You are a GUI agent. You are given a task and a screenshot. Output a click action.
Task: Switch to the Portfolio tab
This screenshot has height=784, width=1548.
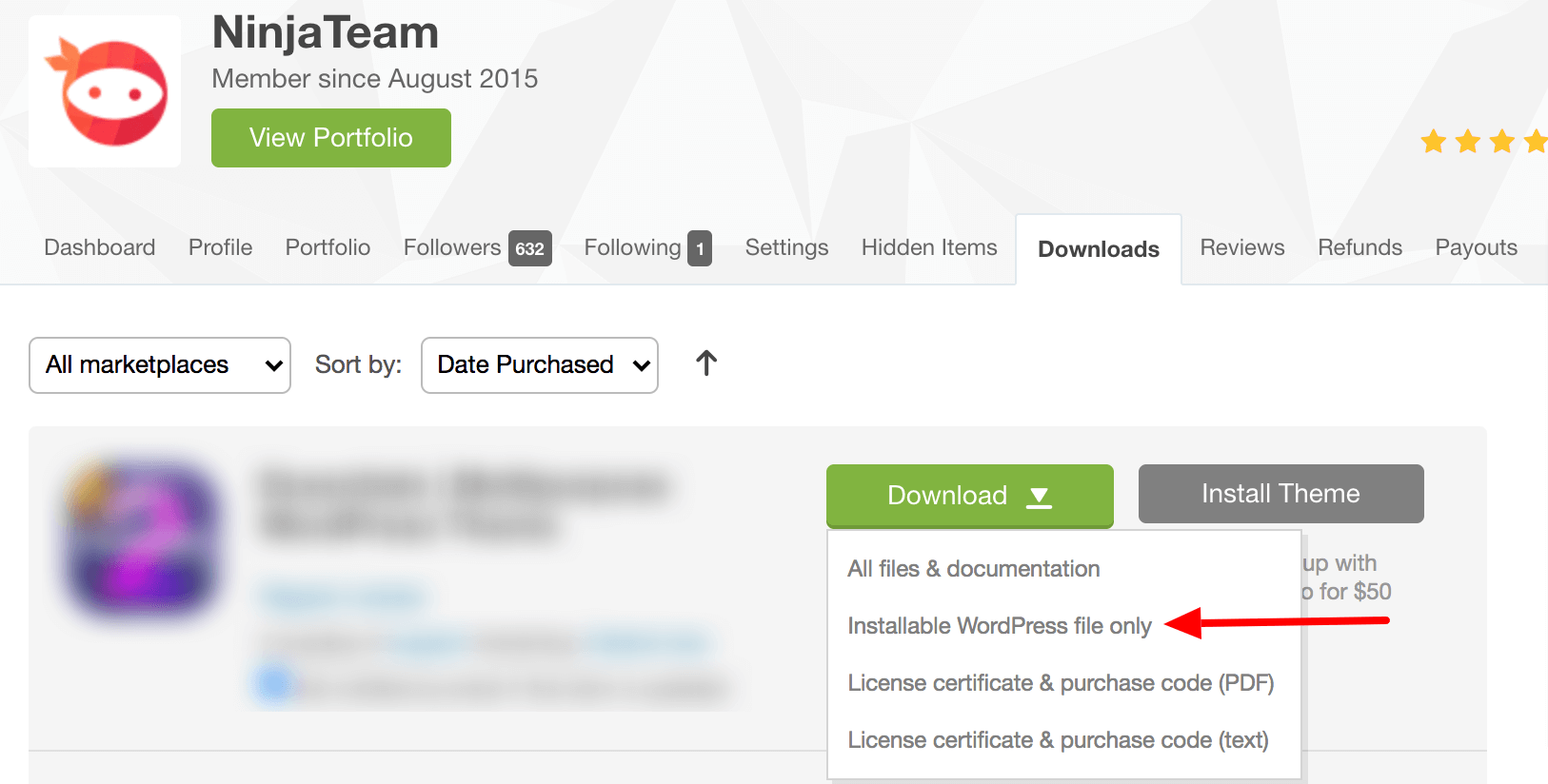pyautogui.click(x=328, y=247)
